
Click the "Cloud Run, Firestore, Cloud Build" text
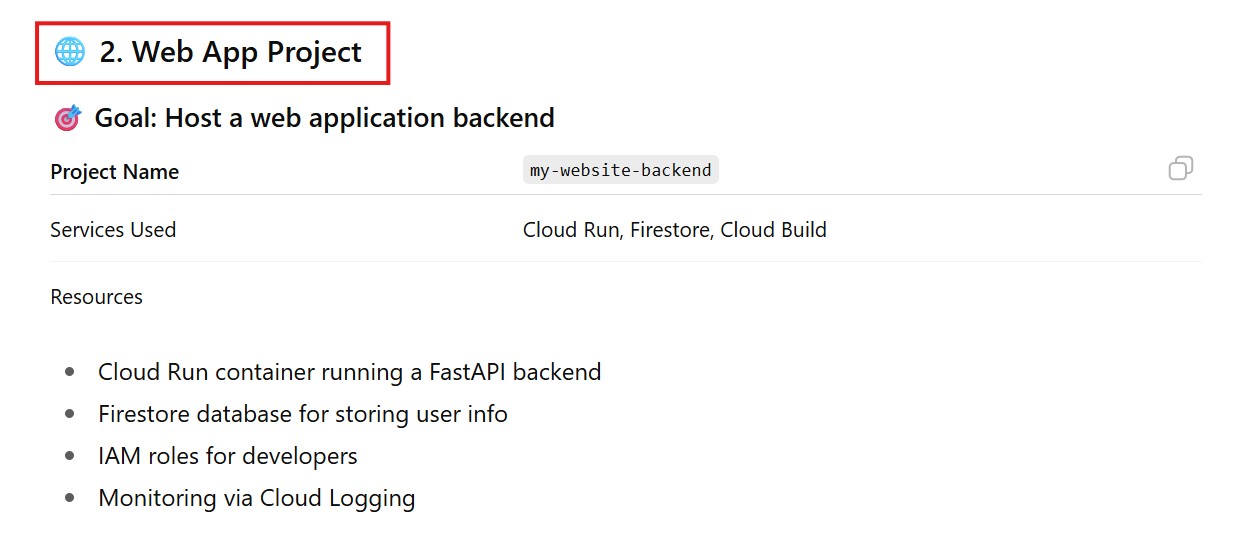[x=674, y=230]
